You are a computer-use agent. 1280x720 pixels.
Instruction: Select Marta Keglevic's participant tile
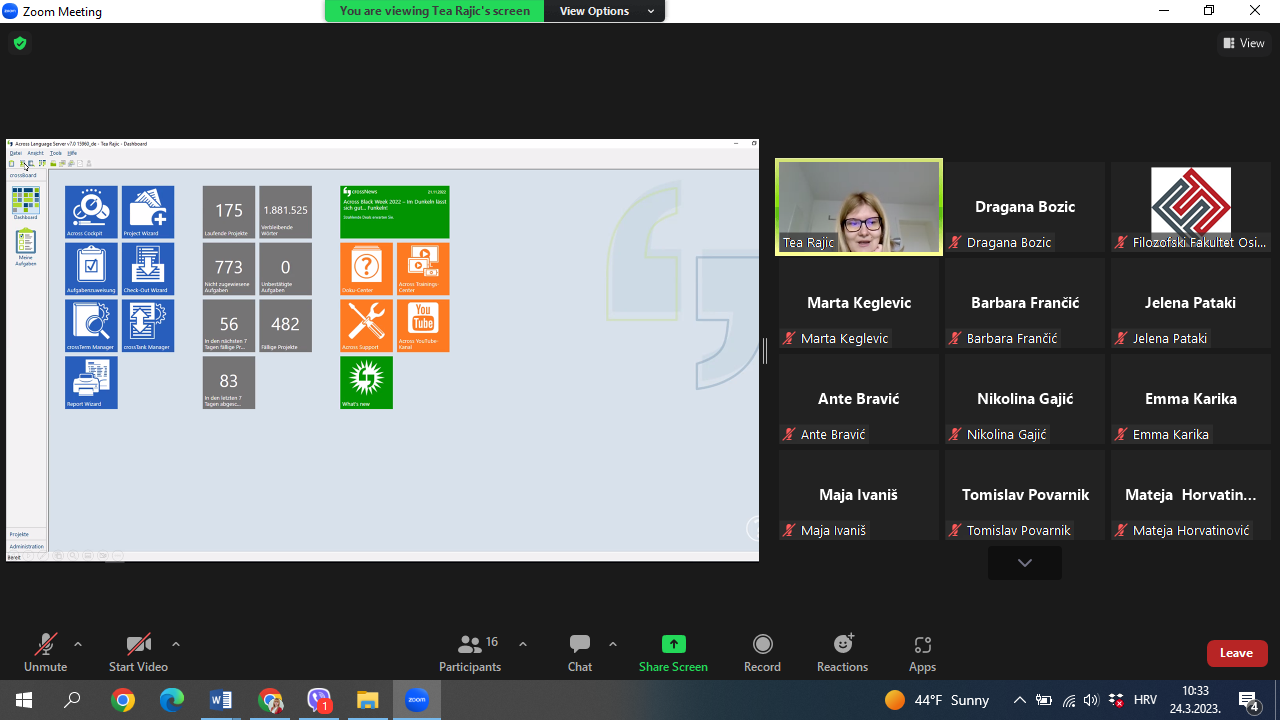click(859, 303)
